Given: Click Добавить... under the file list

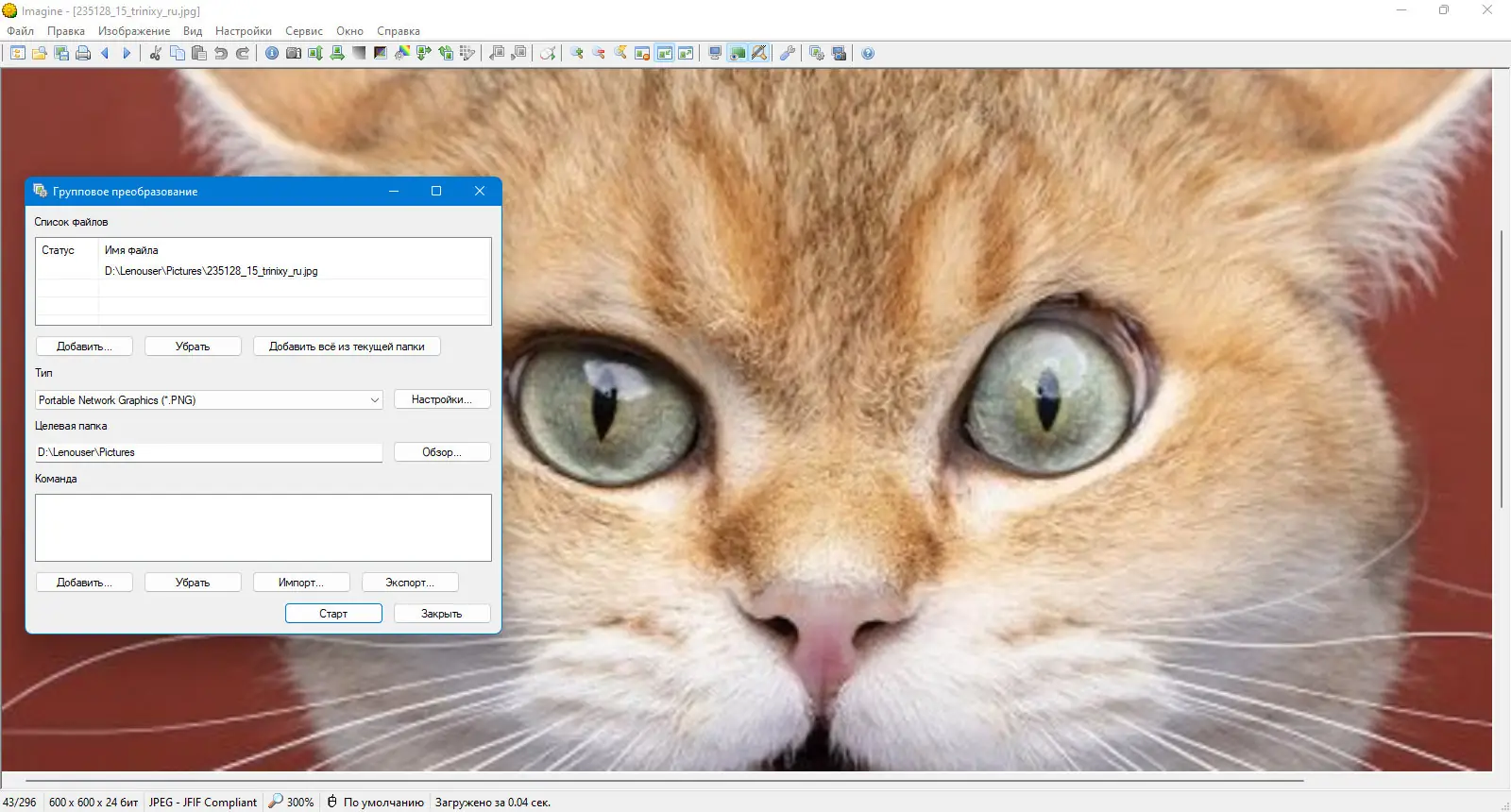Looking at the screenshot, I should point(84,347).
